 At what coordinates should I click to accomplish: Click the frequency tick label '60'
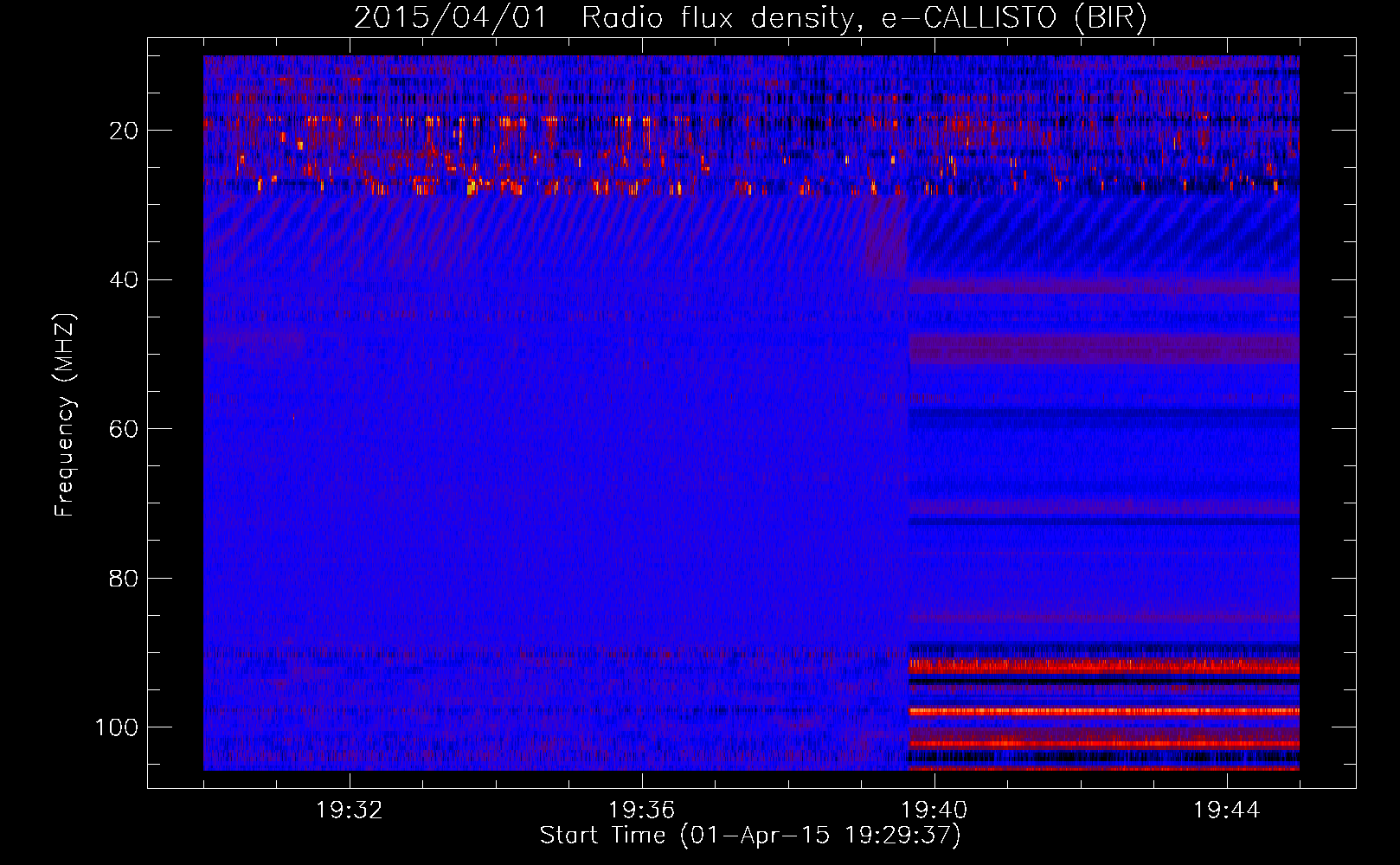point(124,429)
